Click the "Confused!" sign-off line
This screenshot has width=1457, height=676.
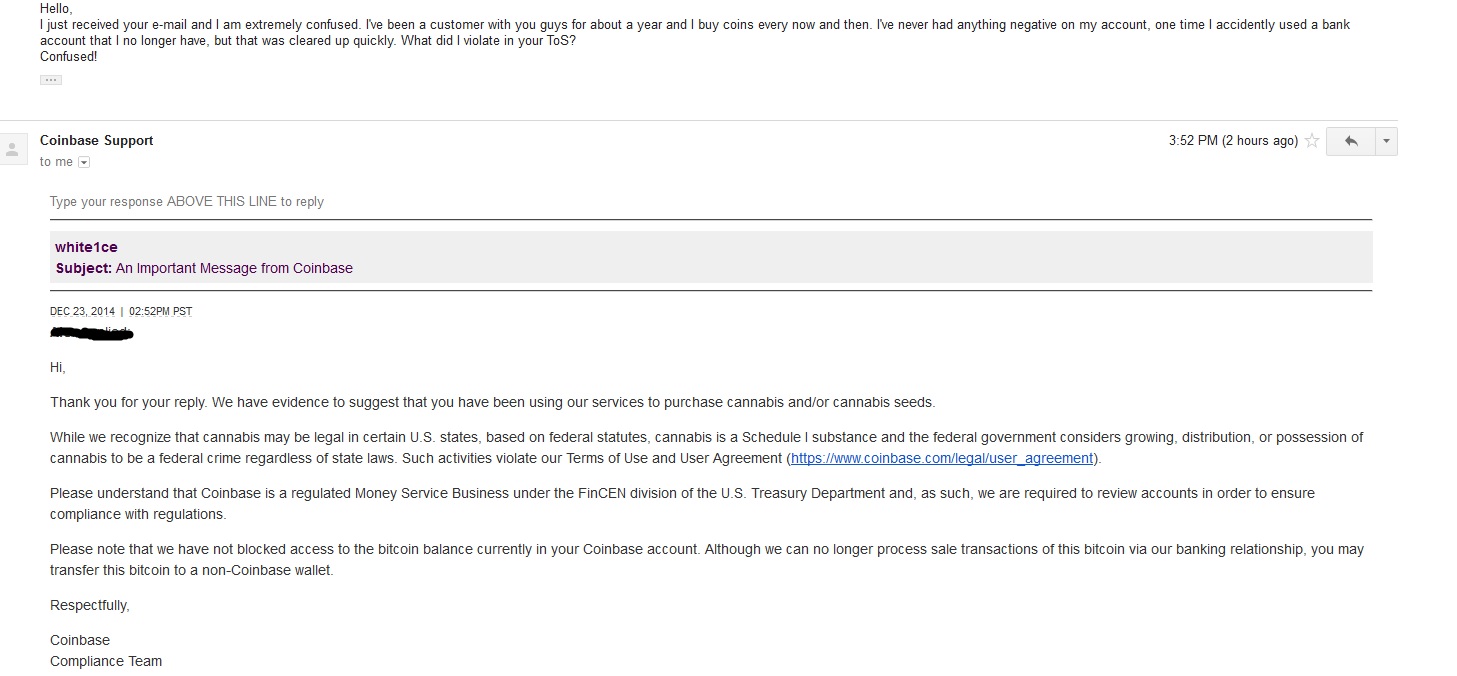coord(69,57)
